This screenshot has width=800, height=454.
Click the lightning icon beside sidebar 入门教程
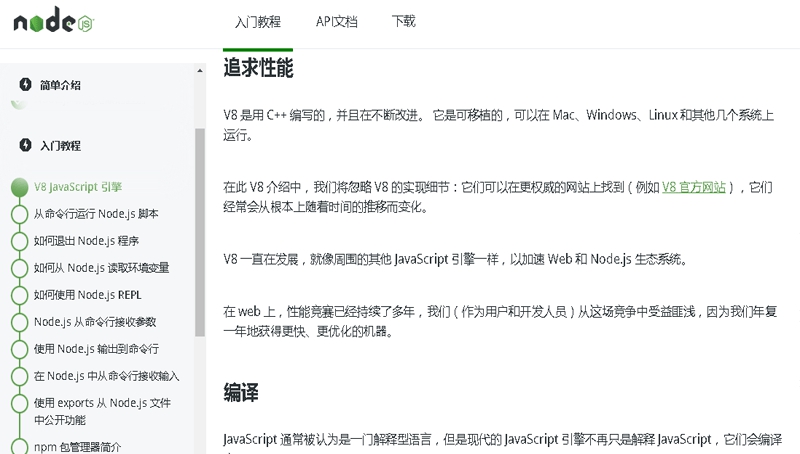[25, 145]
